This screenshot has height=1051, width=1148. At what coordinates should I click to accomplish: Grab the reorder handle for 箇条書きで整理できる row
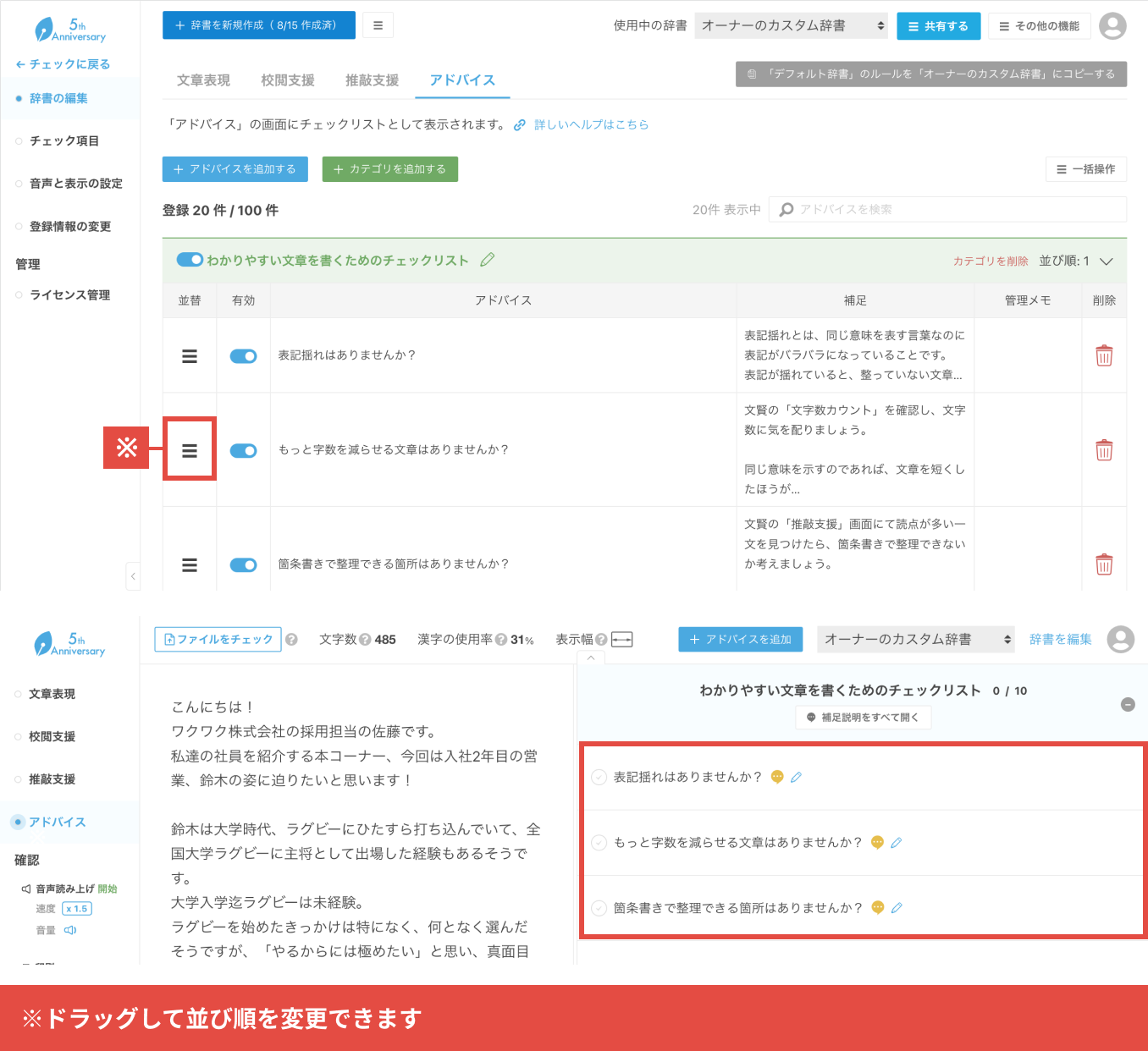pyautogui.click(x=190, y=564)
